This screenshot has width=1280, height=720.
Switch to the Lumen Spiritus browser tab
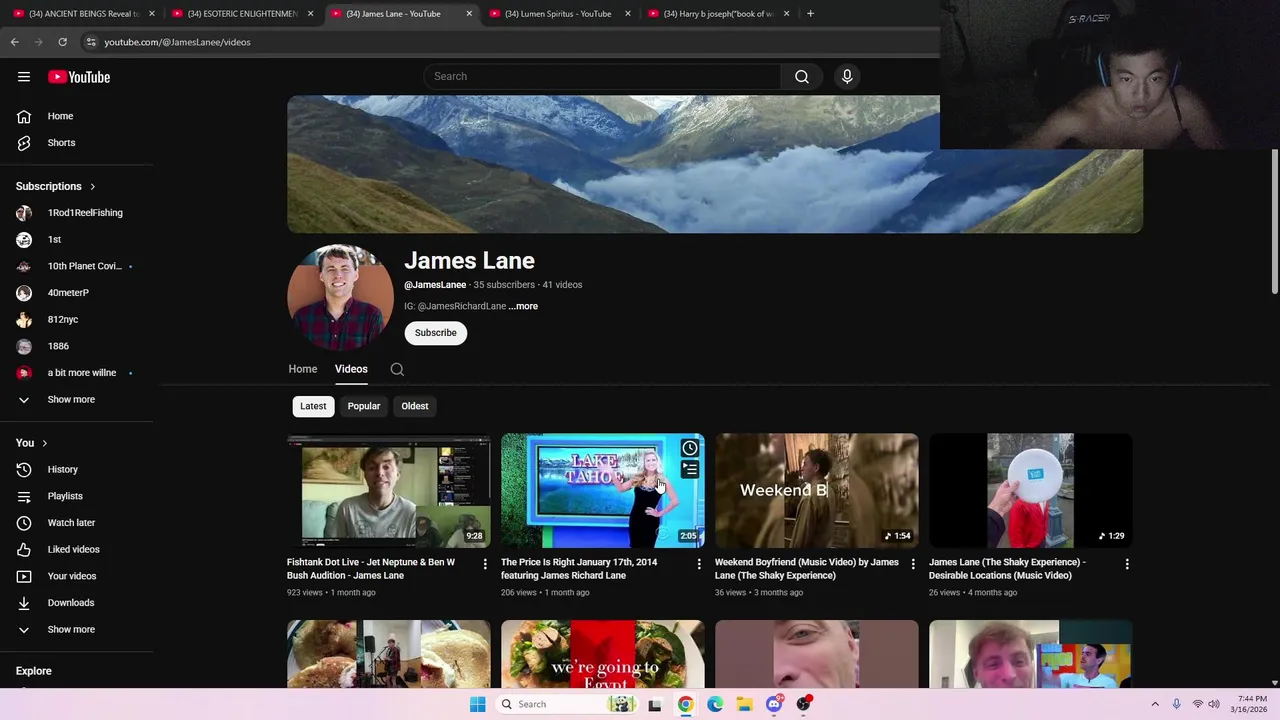coord(557,14)
